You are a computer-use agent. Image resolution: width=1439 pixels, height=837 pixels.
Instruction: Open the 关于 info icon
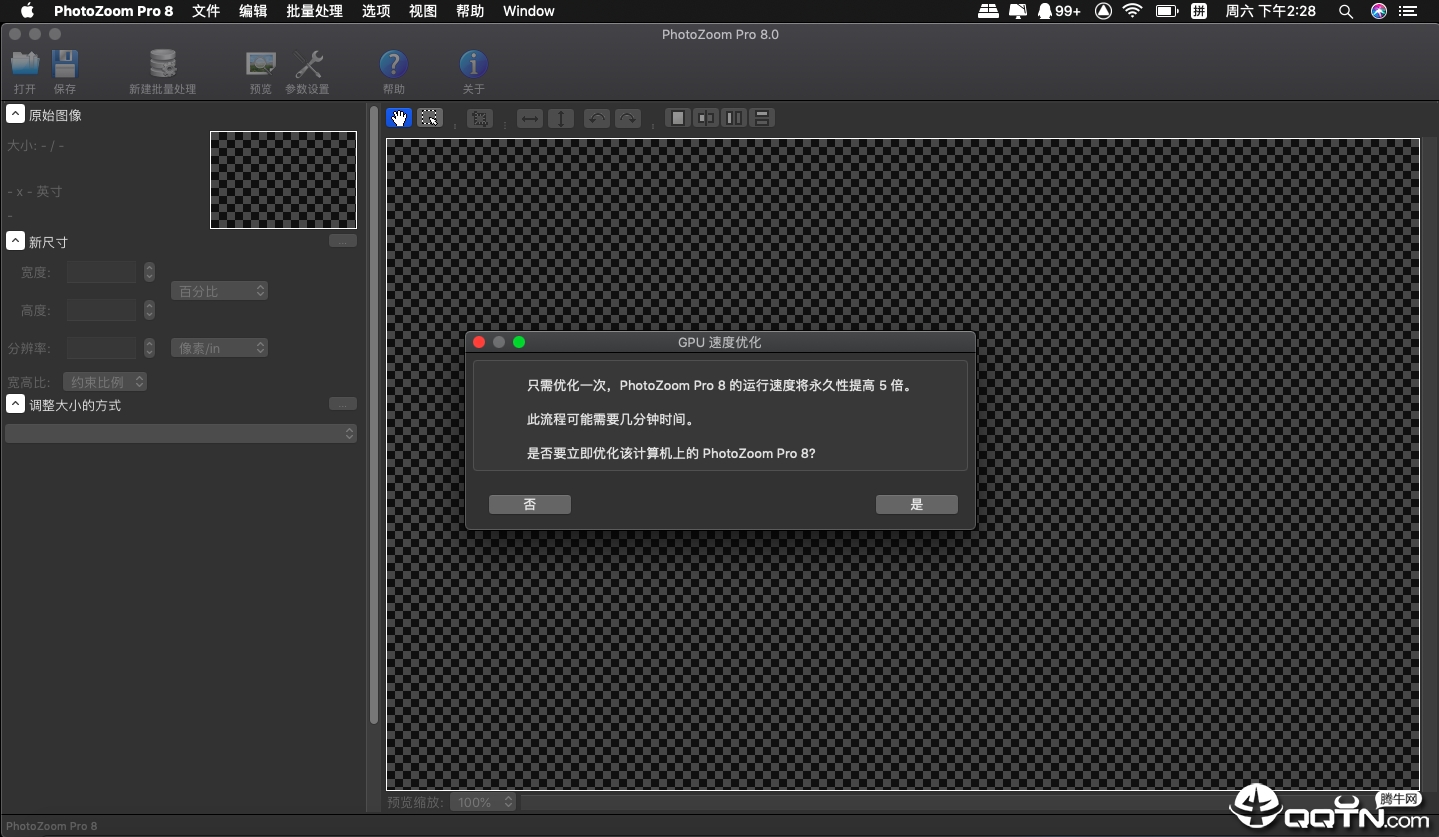click(474, 65)
